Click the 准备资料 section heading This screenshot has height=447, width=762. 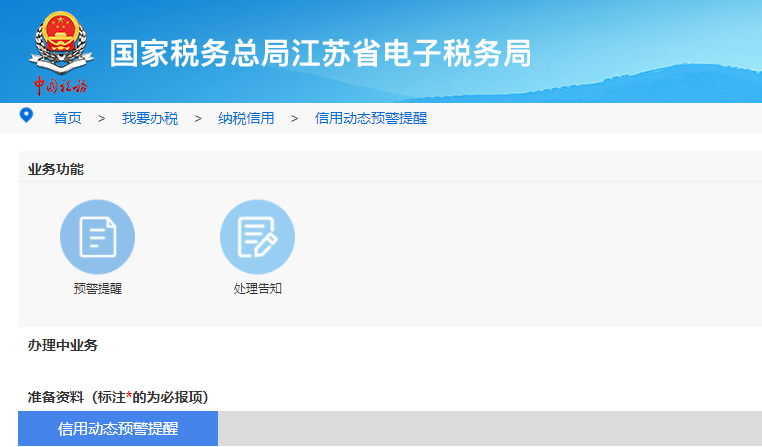click(119, 397)
